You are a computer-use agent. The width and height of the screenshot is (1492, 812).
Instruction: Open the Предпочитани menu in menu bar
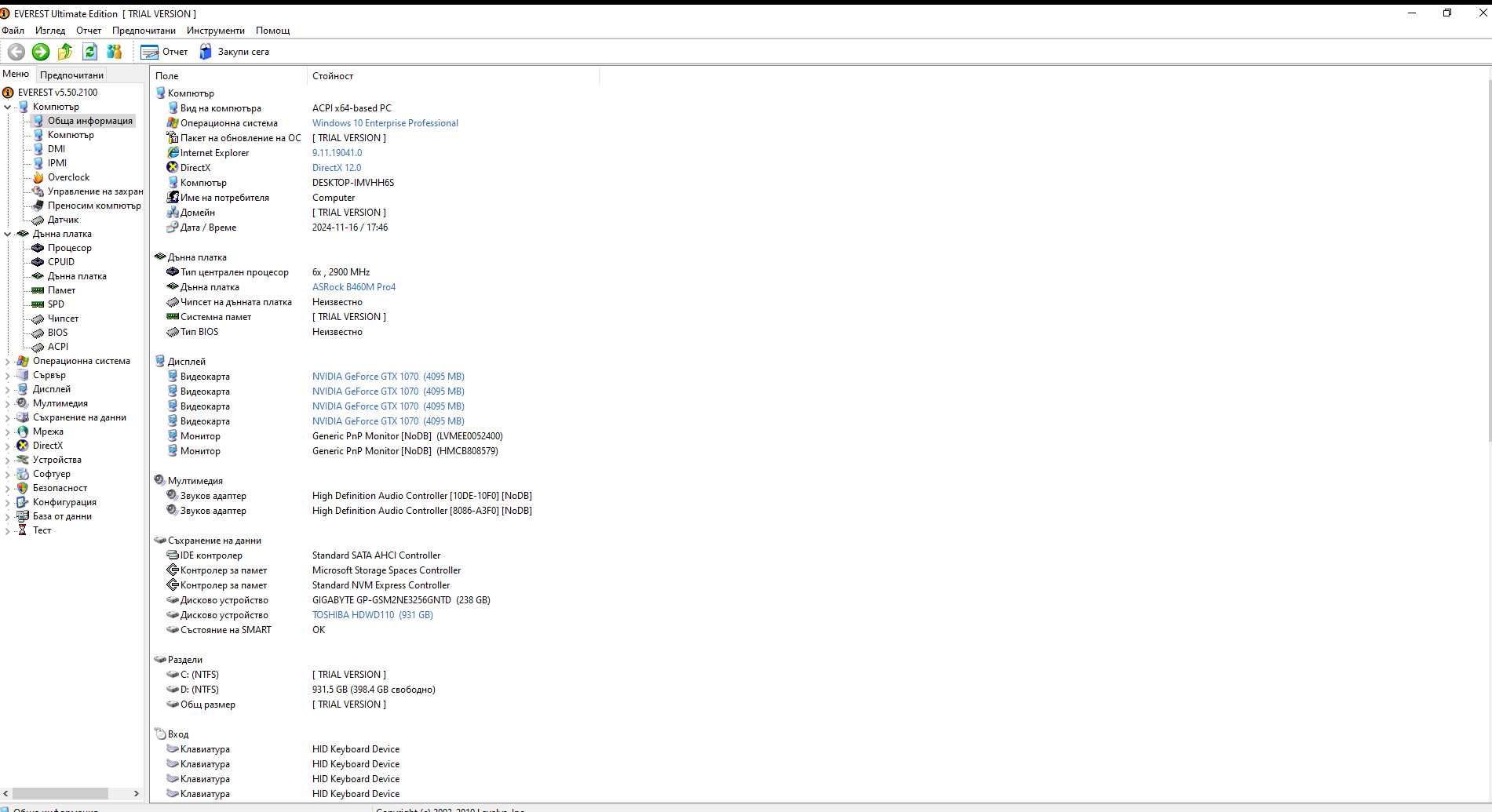coord(144,31)
